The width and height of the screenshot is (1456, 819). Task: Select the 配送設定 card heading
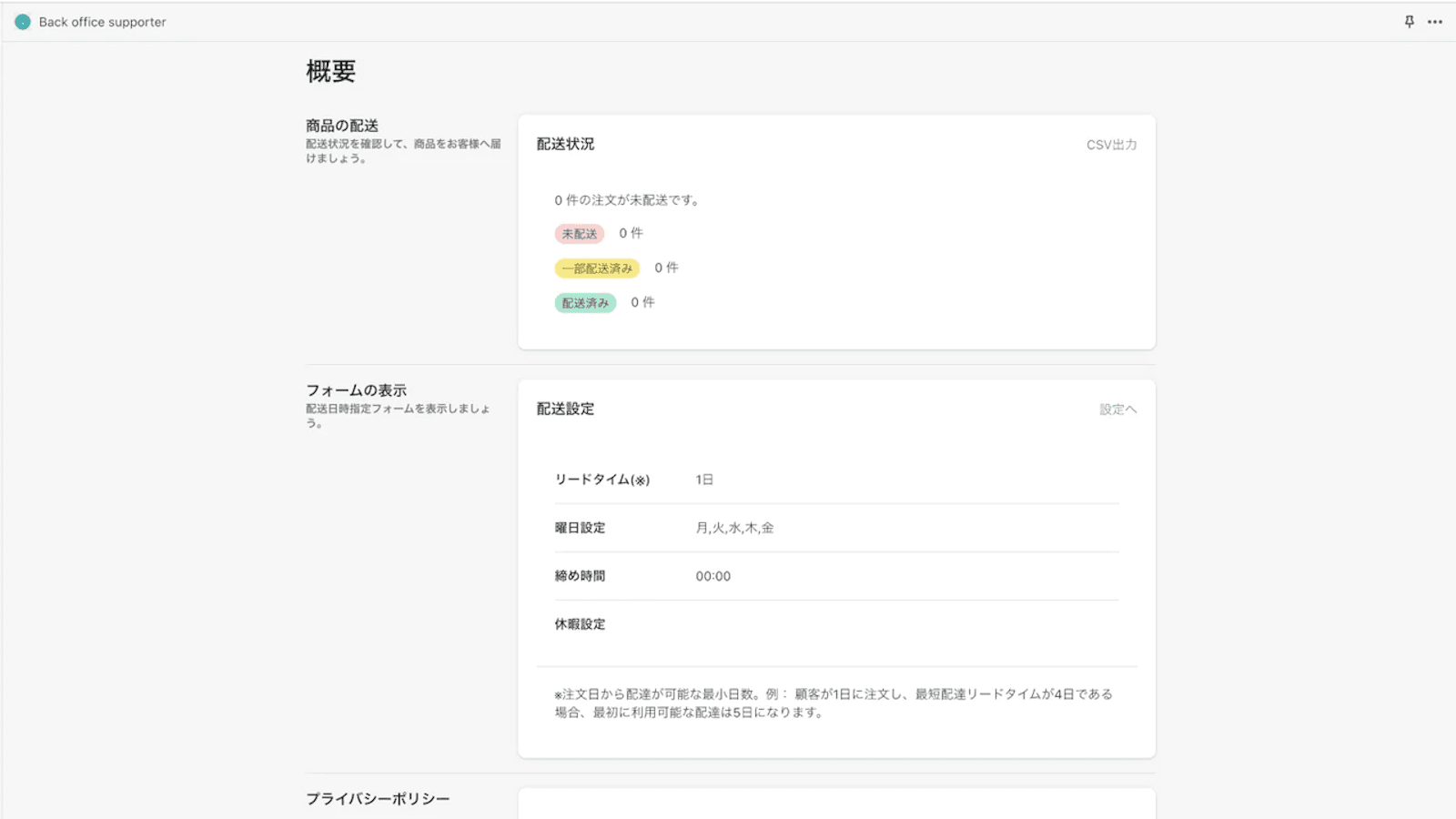564,409
